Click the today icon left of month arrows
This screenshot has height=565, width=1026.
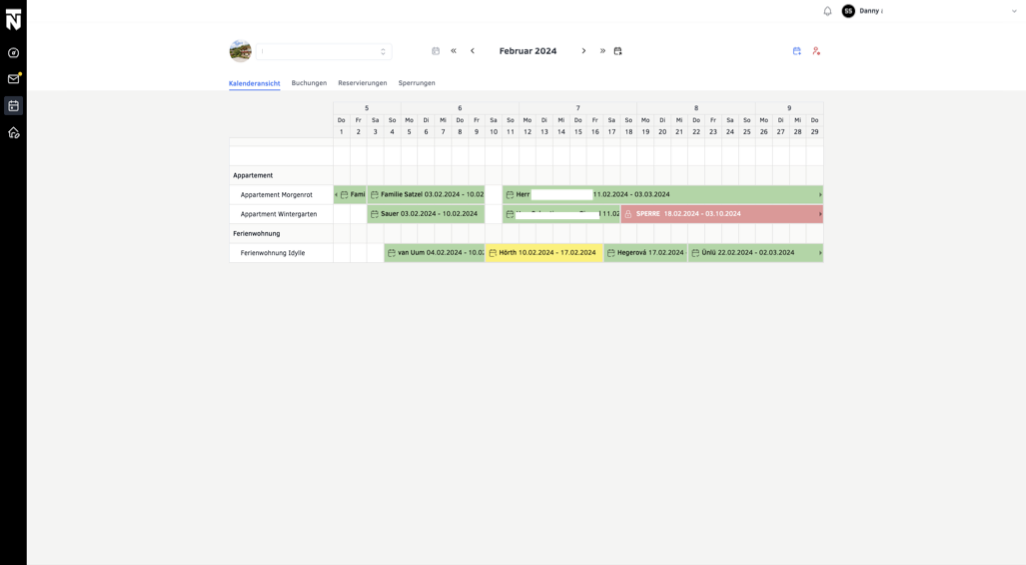click(x=436, y=51)
